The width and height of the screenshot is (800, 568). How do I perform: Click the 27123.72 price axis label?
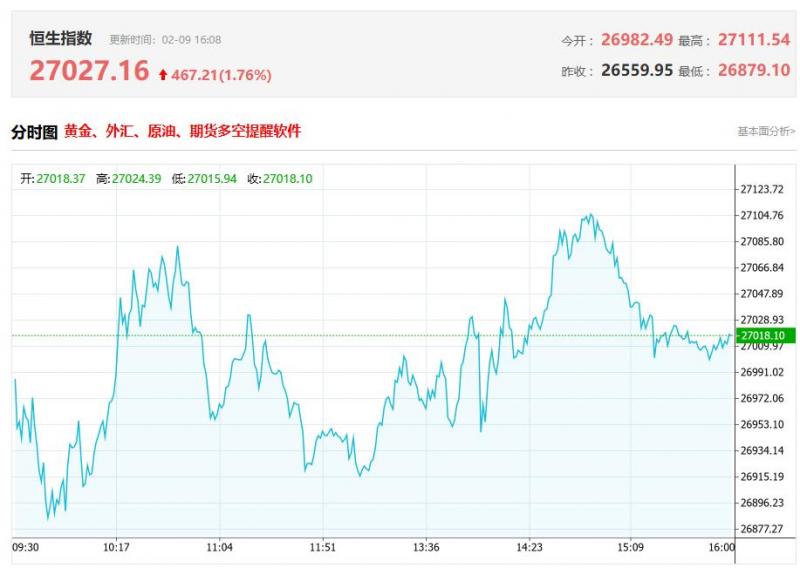[761, 190]
